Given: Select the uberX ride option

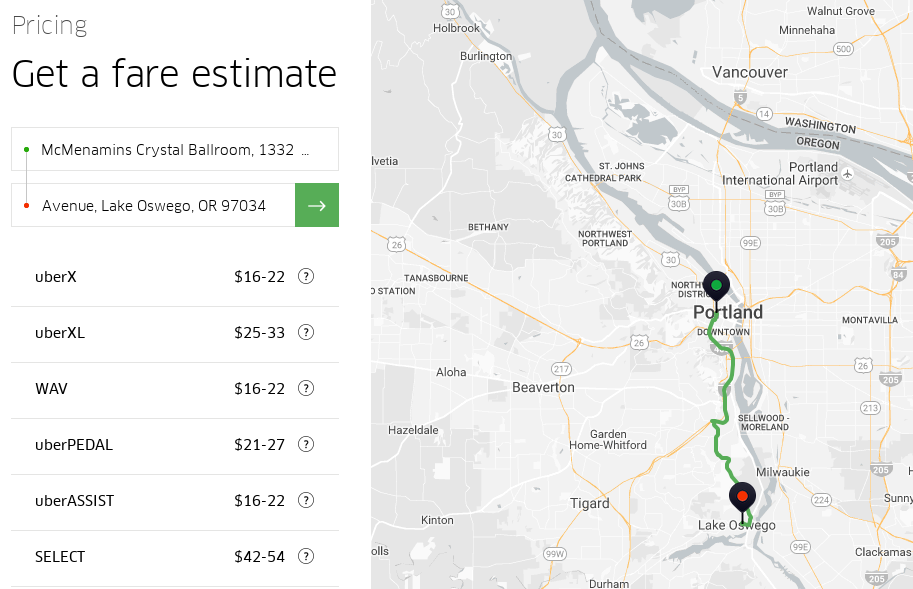Looking at the screenshot, I should pos(56,276).
